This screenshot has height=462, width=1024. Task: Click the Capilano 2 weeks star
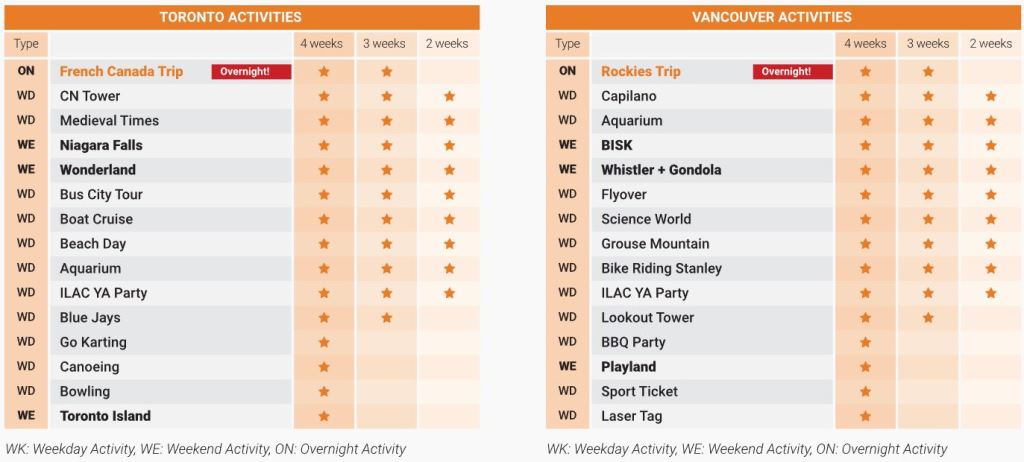pos(991,96)
